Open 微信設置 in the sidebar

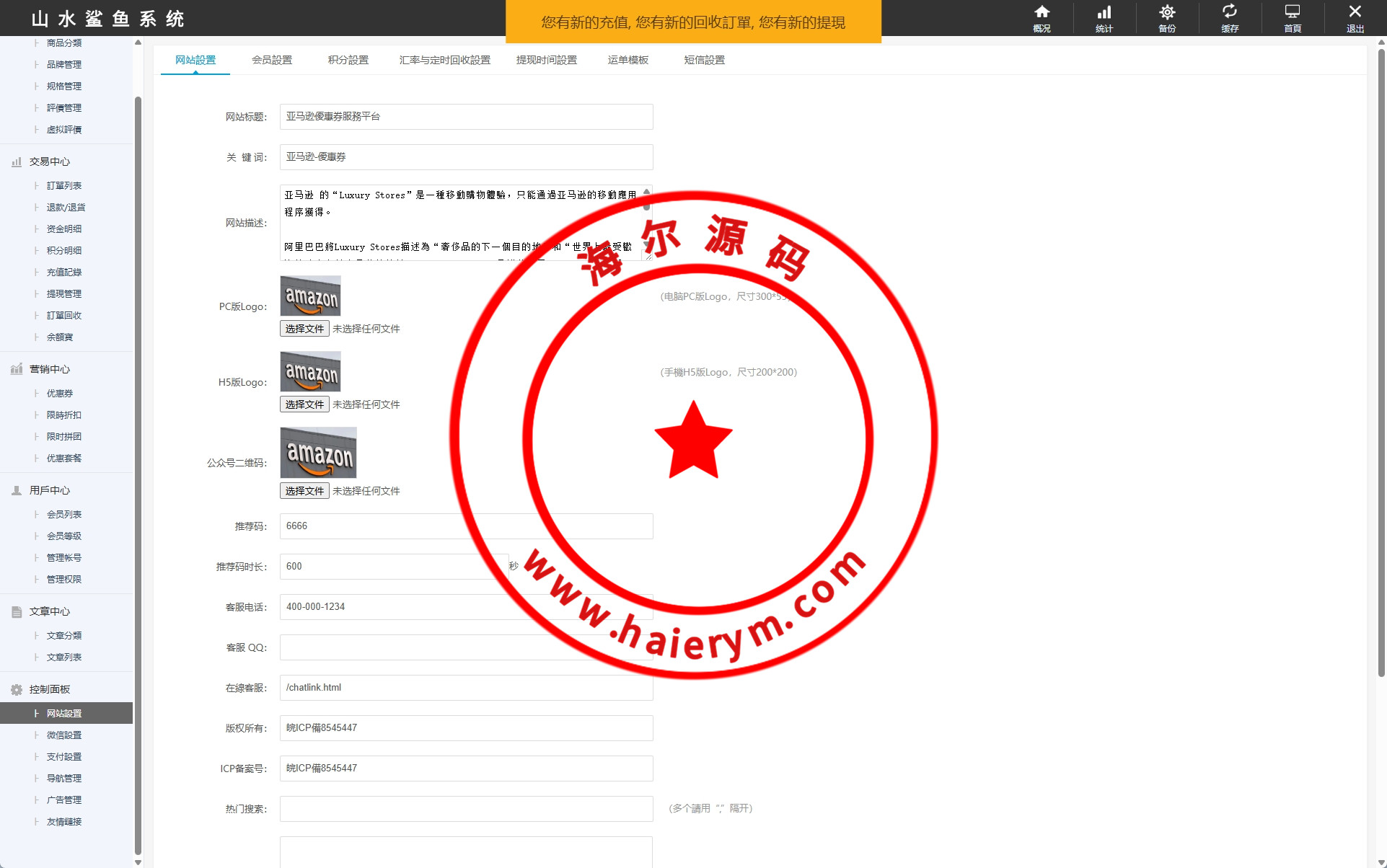tap(64, 735)
